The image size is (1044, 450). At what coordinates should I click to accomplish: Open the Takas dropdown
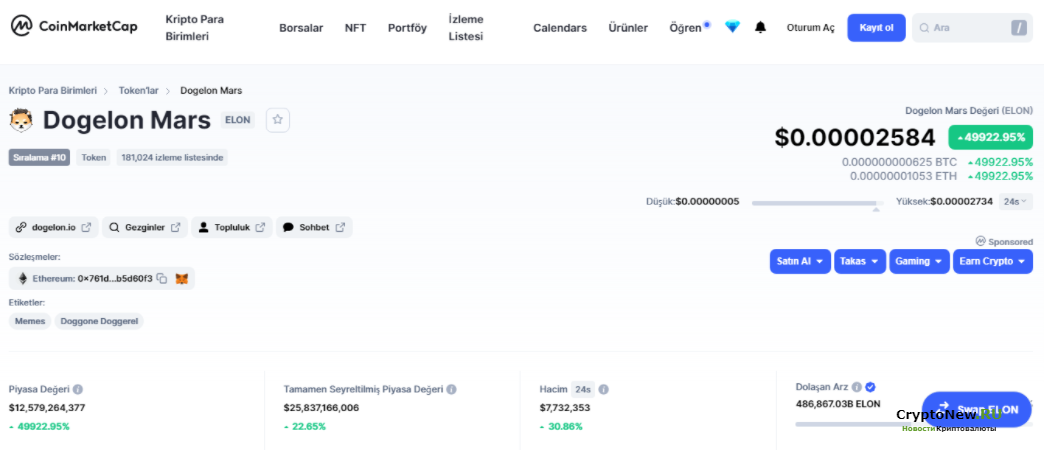tap(860, 261)
